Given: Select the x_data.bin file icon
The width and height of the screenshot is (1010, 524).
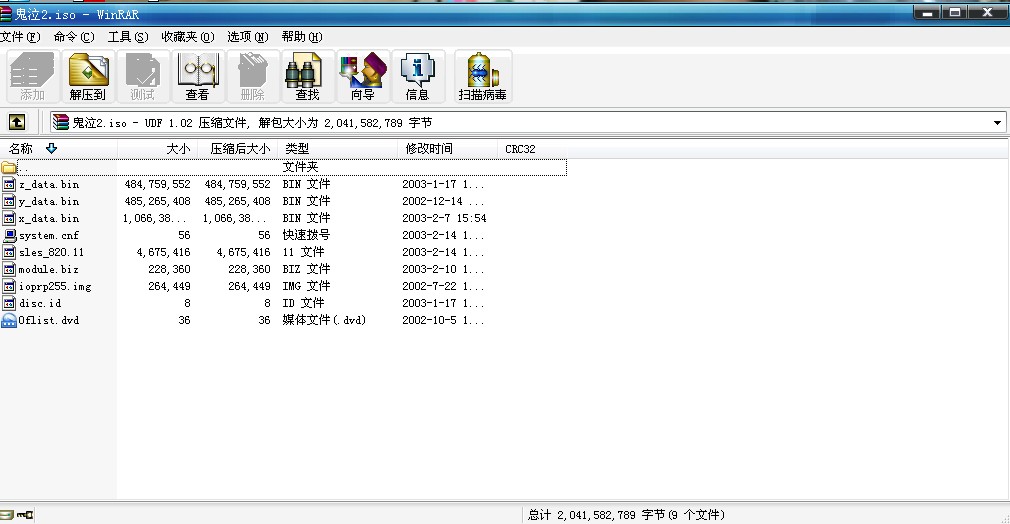Looking at the screenshot, I should click(9, 218).
